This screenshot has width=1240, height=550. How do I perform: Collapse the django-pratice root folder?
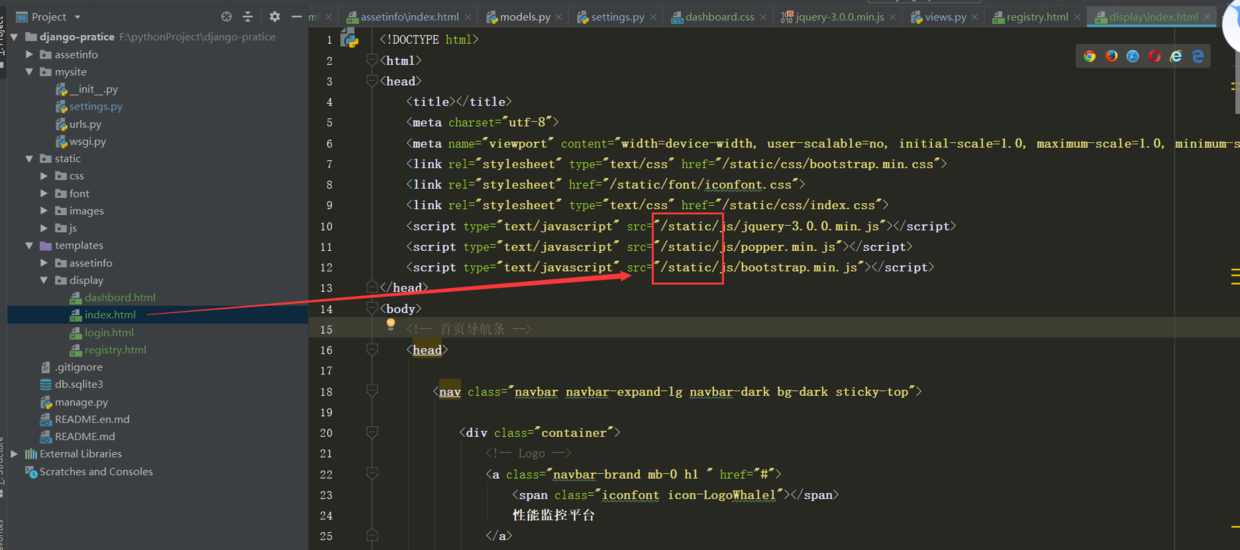[x=16, y=37]
